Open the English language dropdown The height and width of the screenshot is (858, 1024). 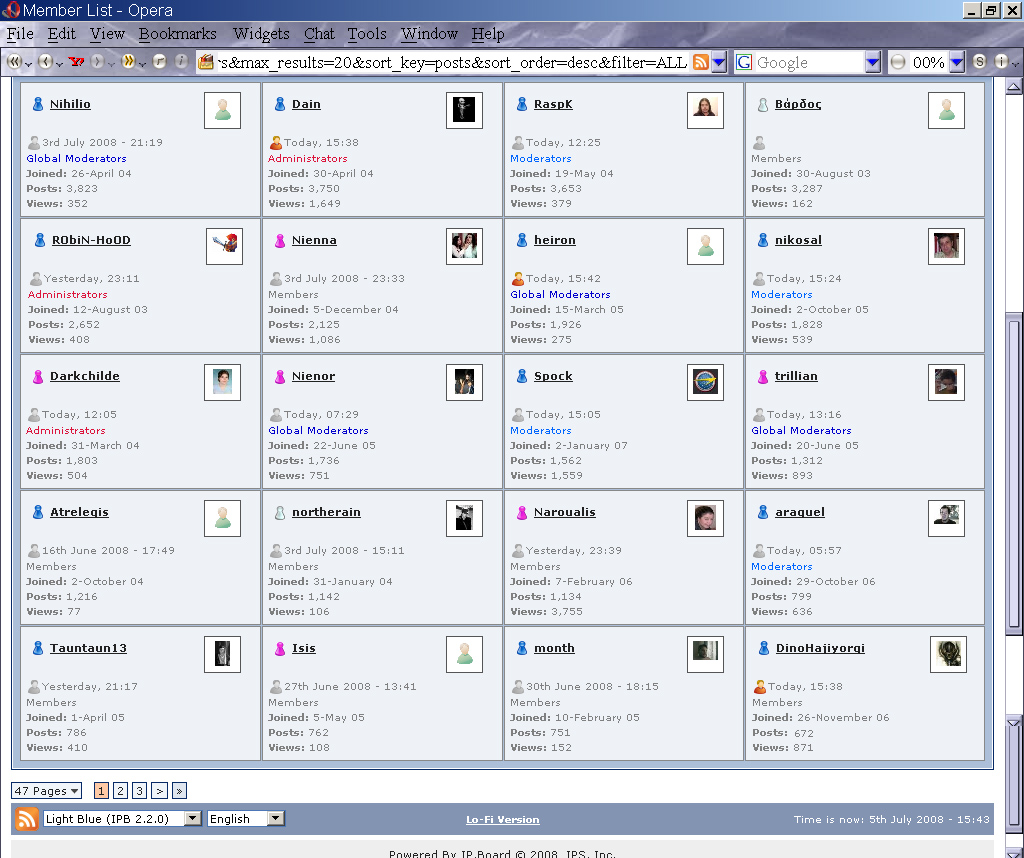tap(246, 819)
